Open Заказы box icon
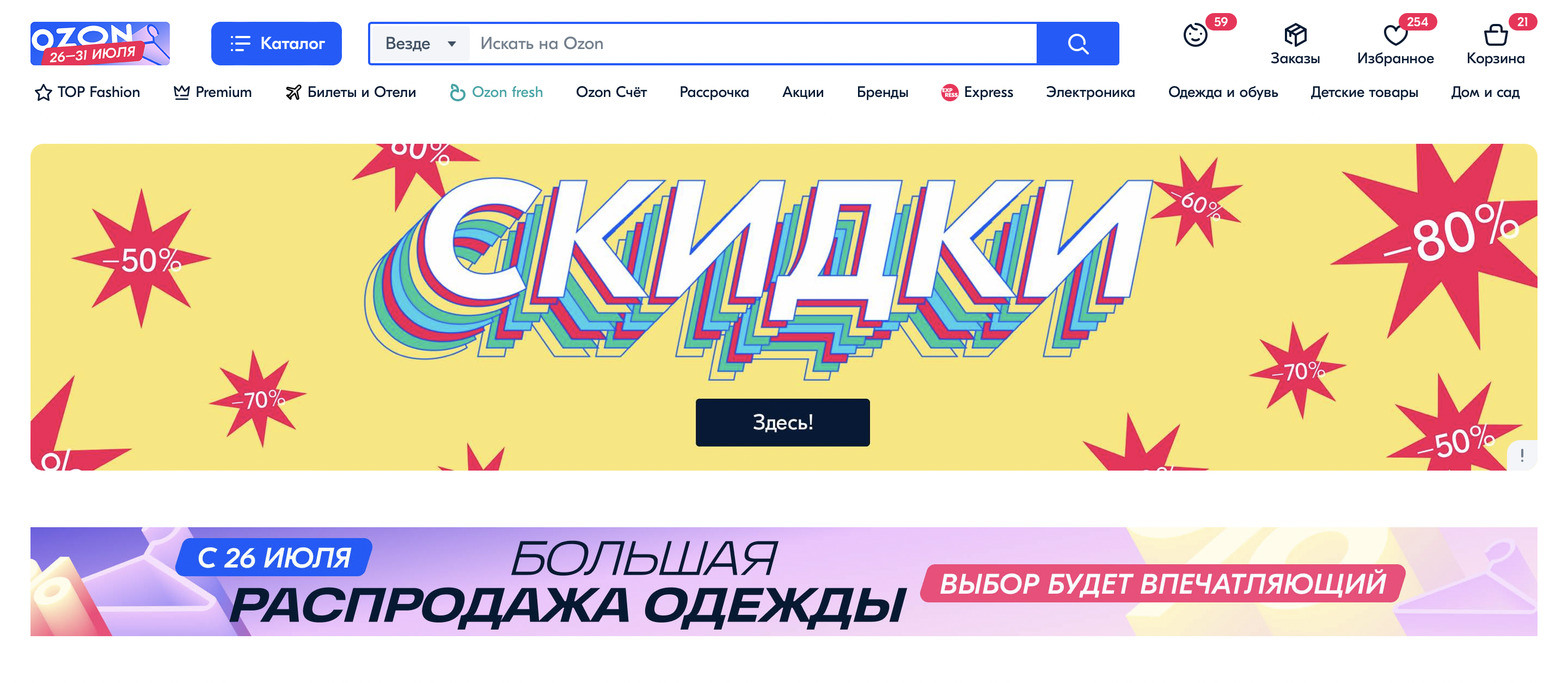The image size is (1568, 683). point(1295,35)
